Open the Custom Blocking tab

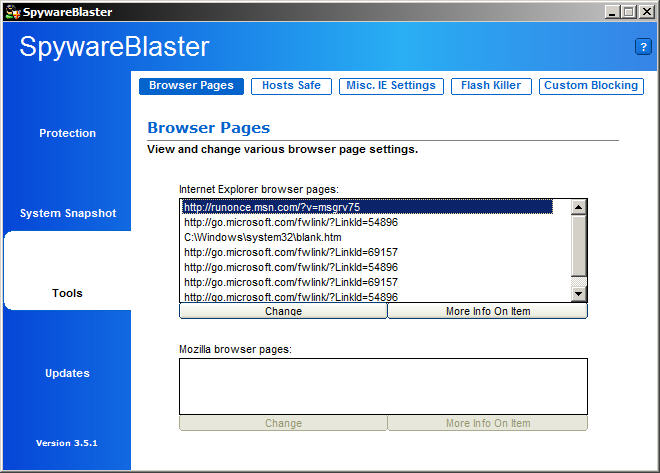591,86
